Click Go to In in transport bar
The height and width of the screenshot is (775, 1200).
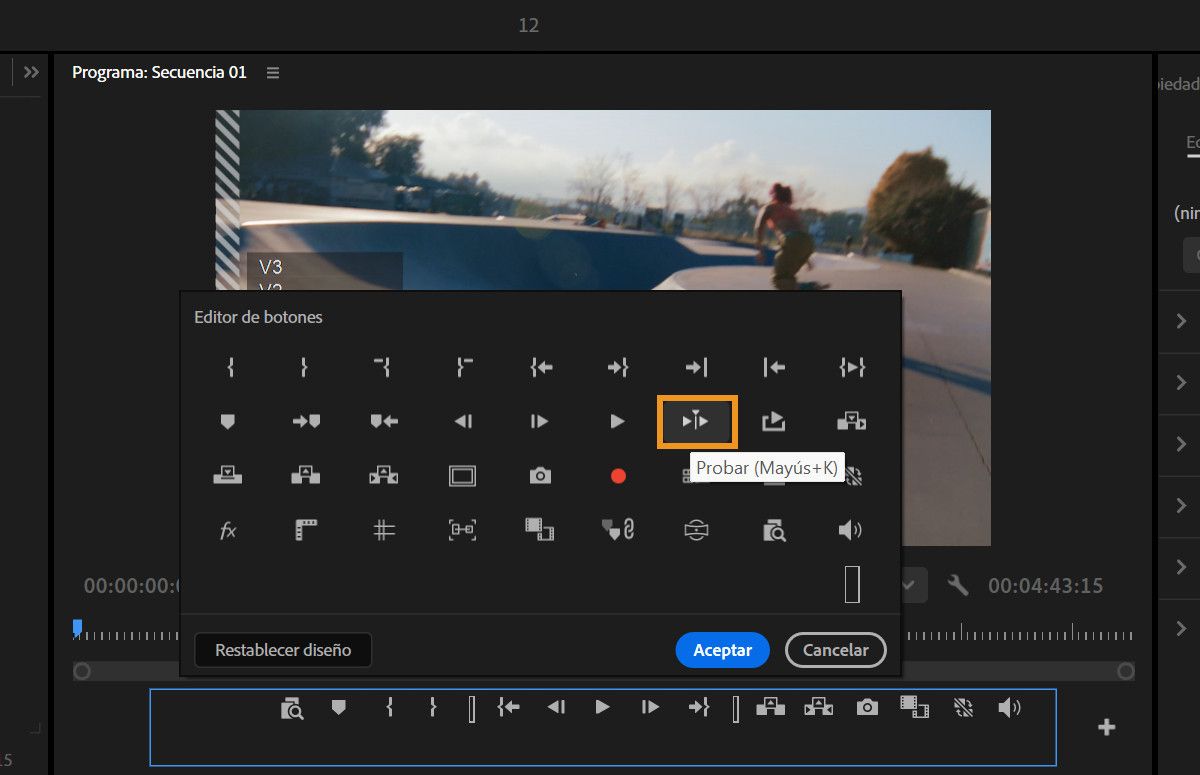(x=509, y=708)
